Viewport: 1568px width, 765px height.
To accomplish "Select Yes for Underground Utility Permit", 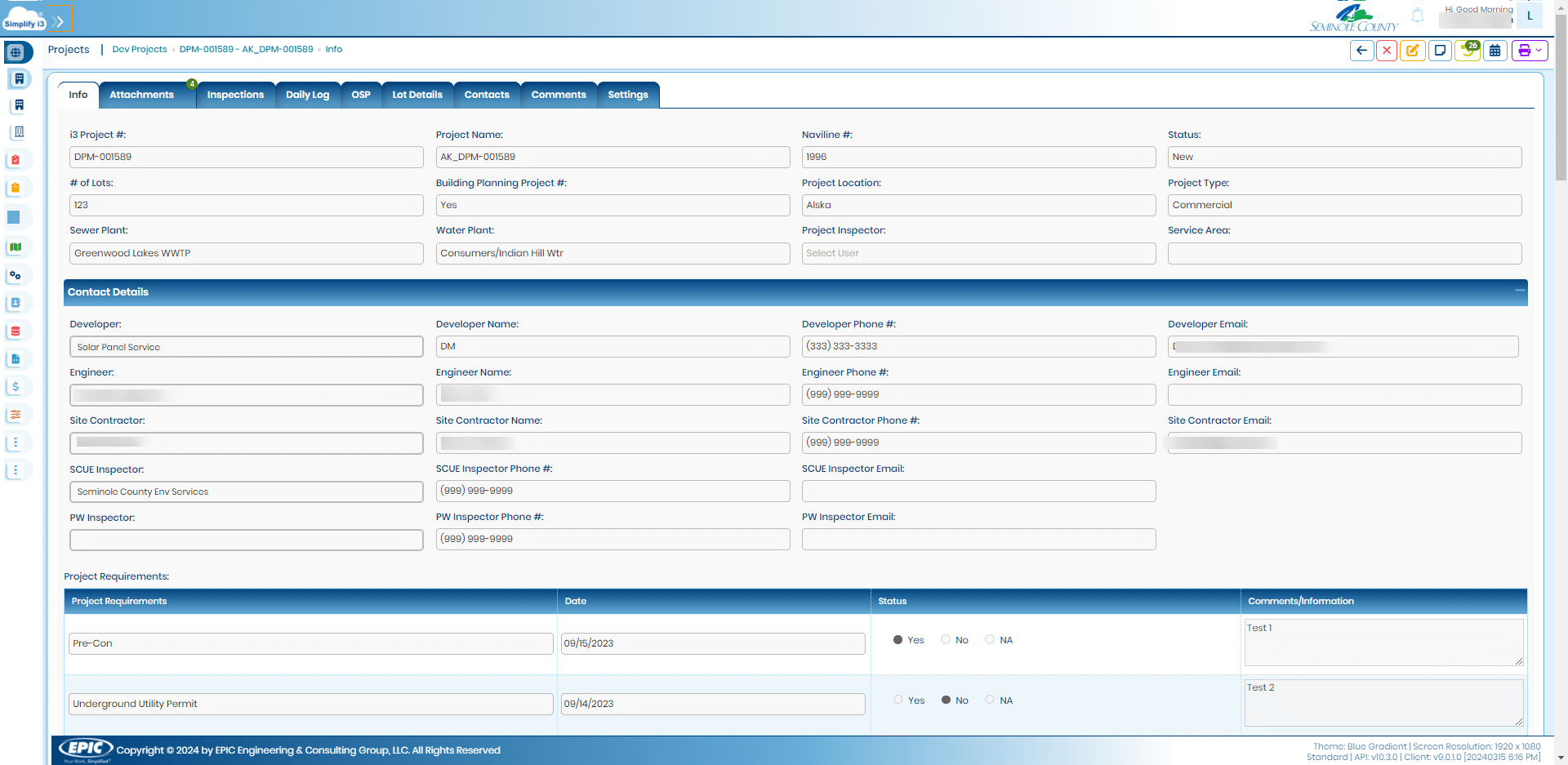I will [898, 701].
